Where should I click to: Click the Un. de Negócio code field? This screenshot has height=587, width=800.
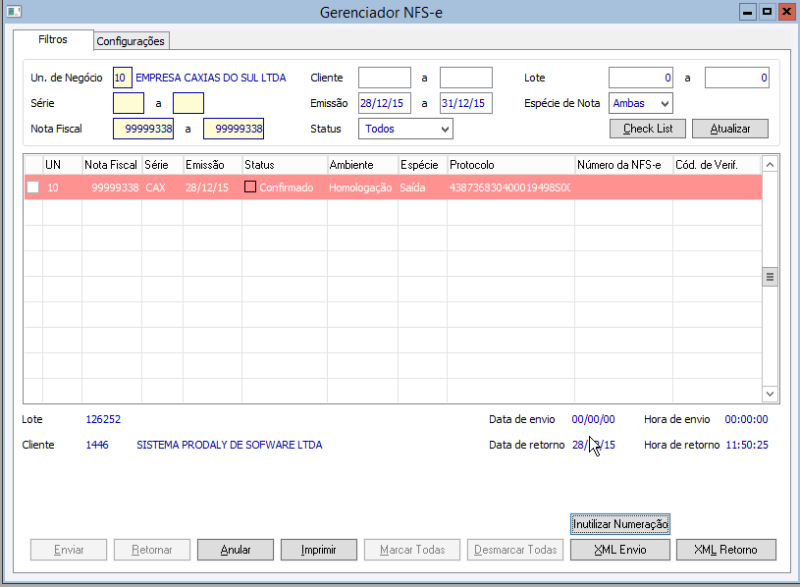tap(122, 78)
